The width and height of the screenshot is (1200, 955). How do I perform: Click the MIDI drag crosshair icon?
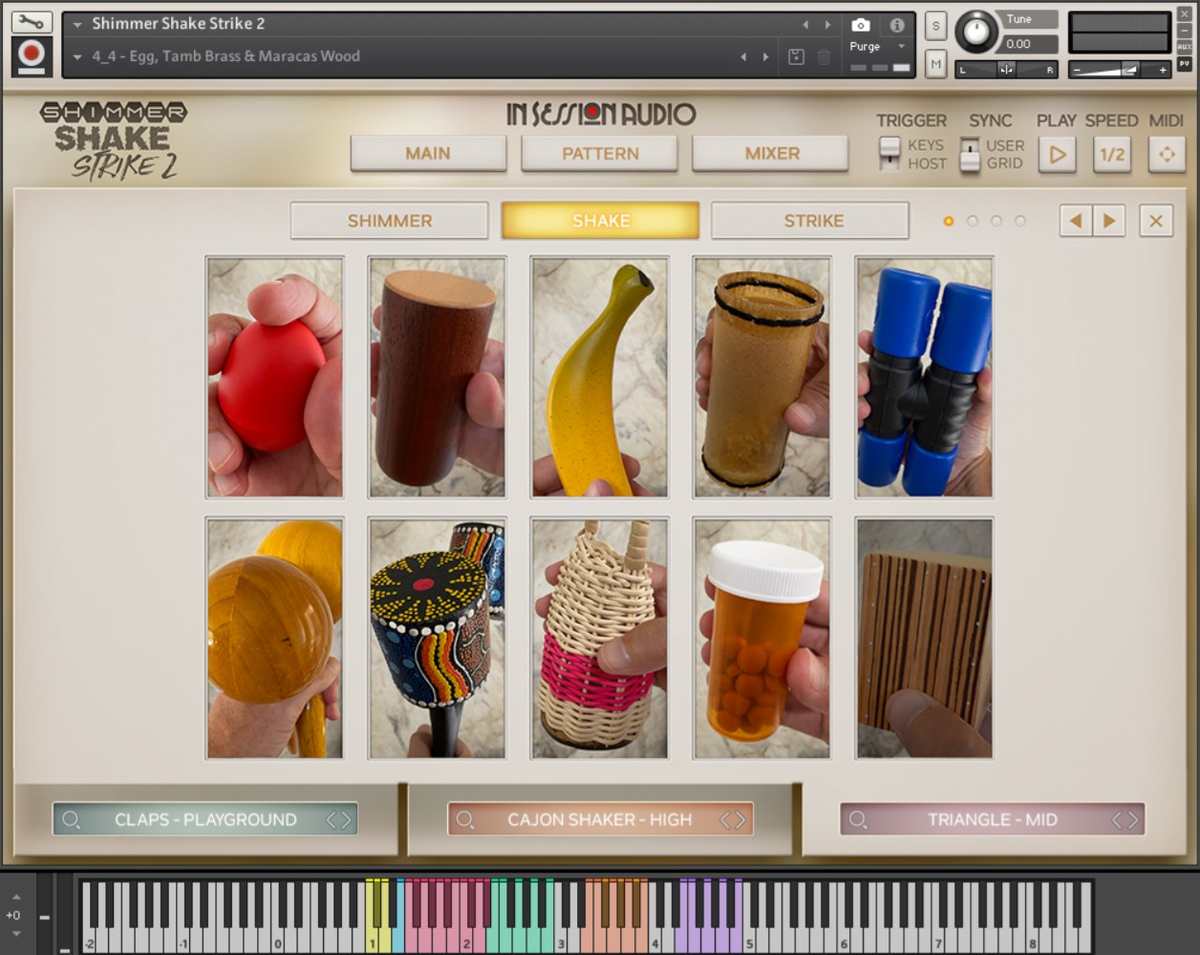tap(1166, 155)
